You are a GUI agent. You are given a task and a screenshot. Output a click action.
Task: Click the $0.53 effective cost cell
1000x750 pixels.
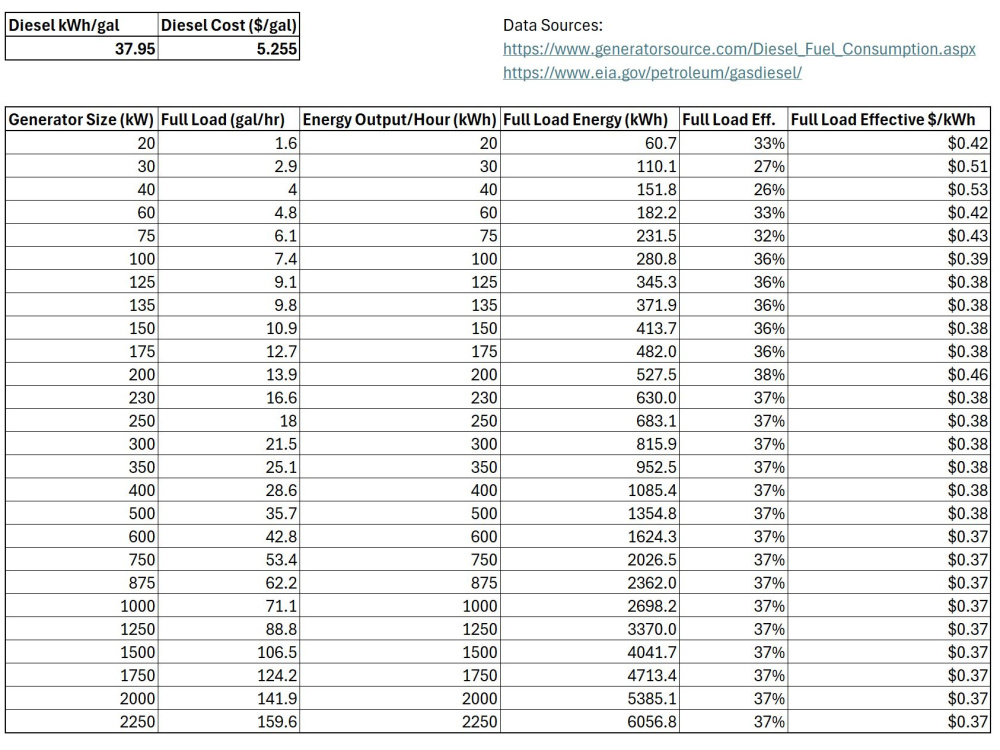click(x=889, y=189)
